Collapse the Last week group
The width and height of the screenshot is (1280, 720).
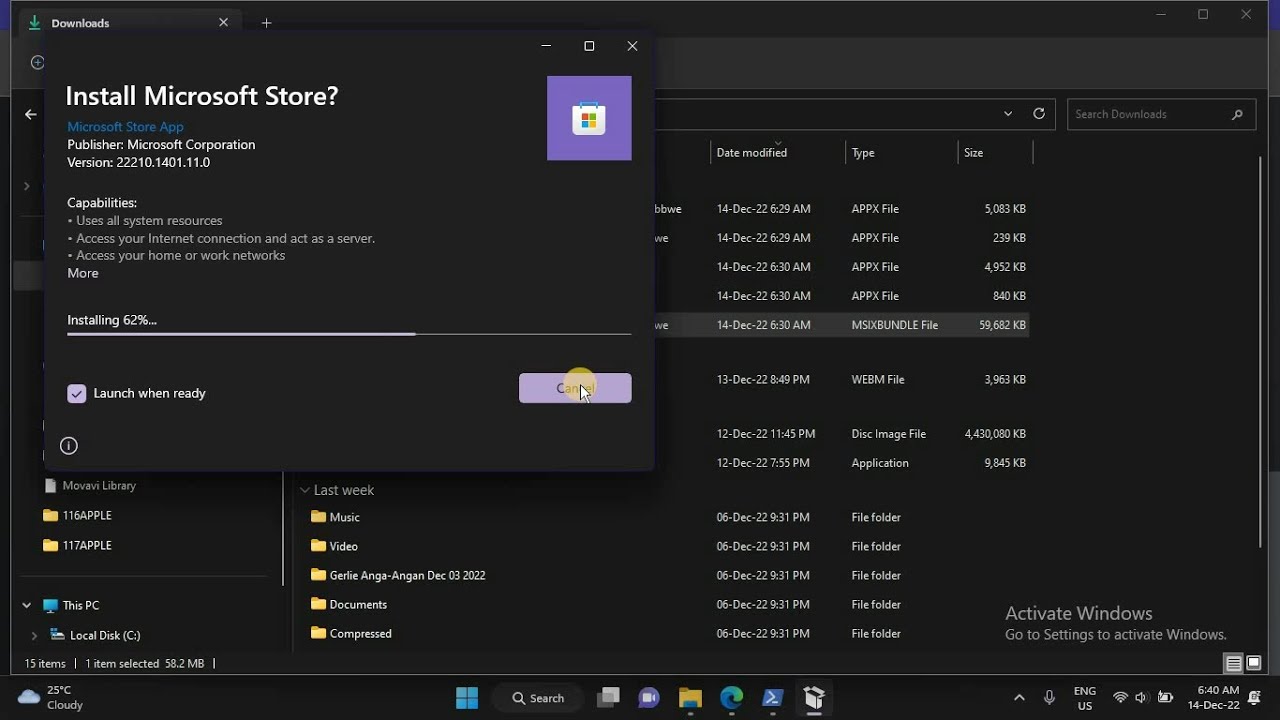tap(305, 490)
